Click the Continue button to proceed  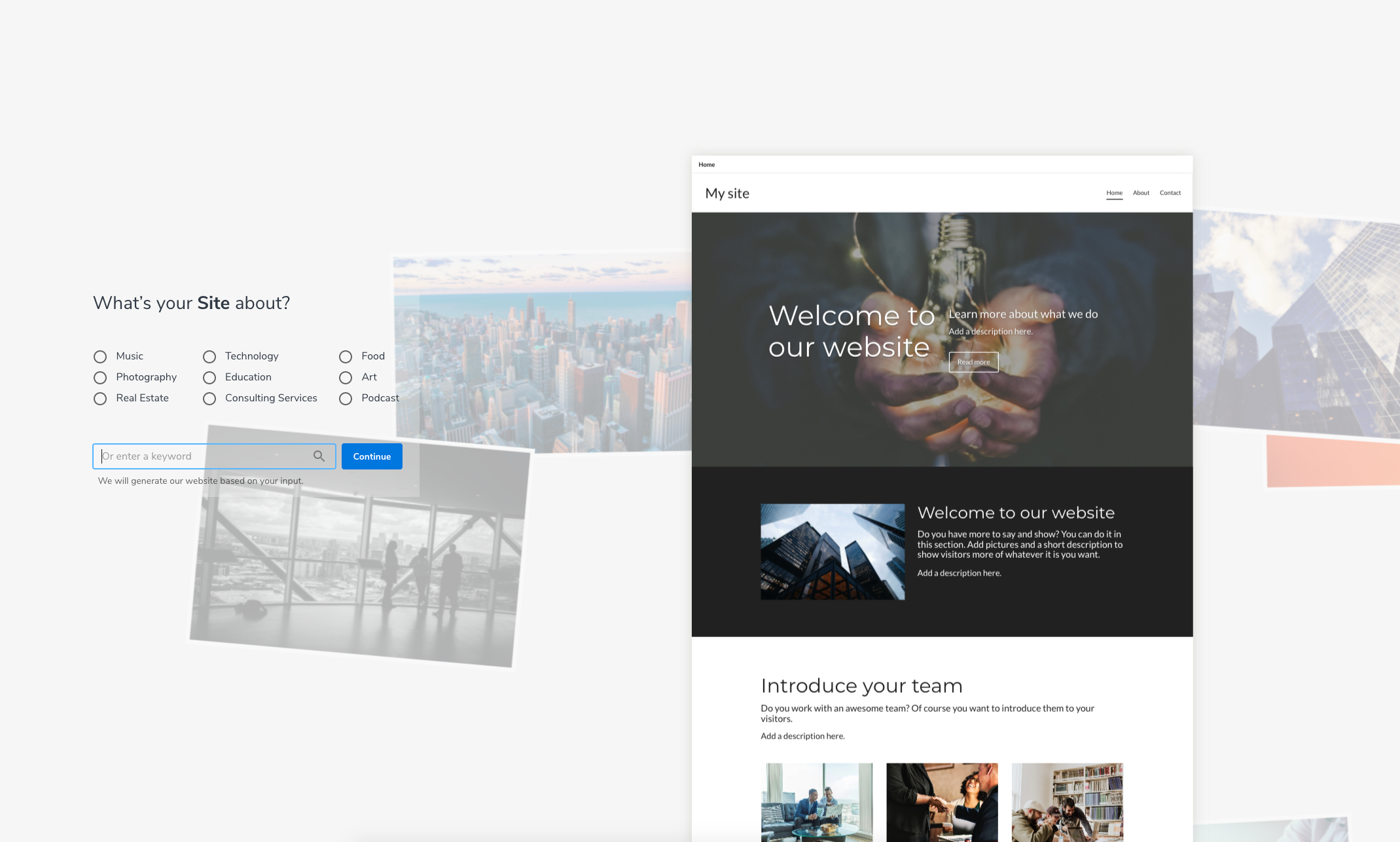tap(371, 455)
